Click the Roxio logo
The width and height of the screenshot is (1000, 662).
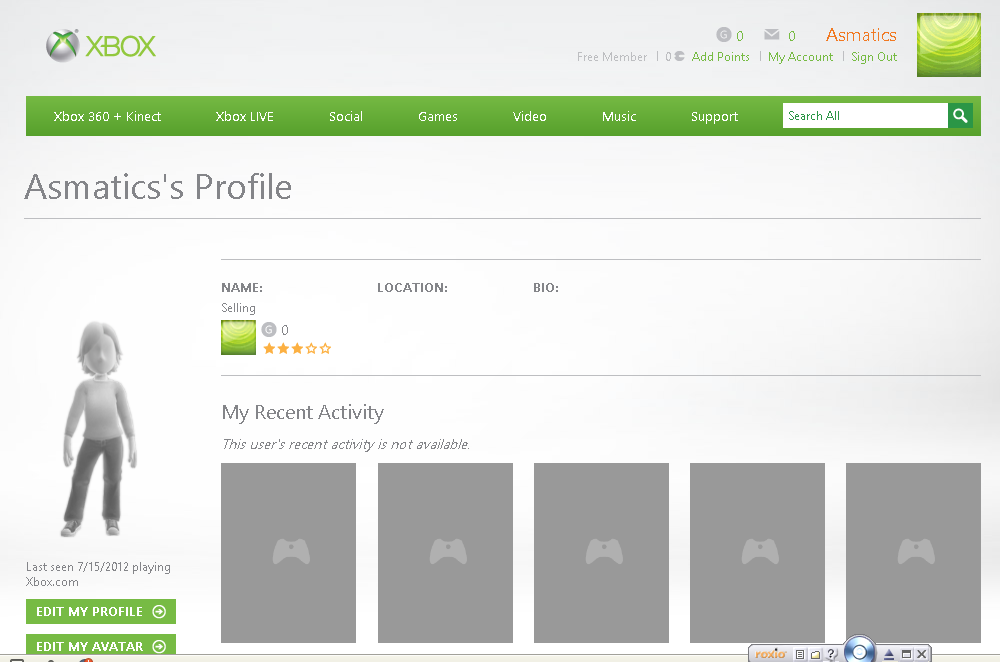[770, 654]
